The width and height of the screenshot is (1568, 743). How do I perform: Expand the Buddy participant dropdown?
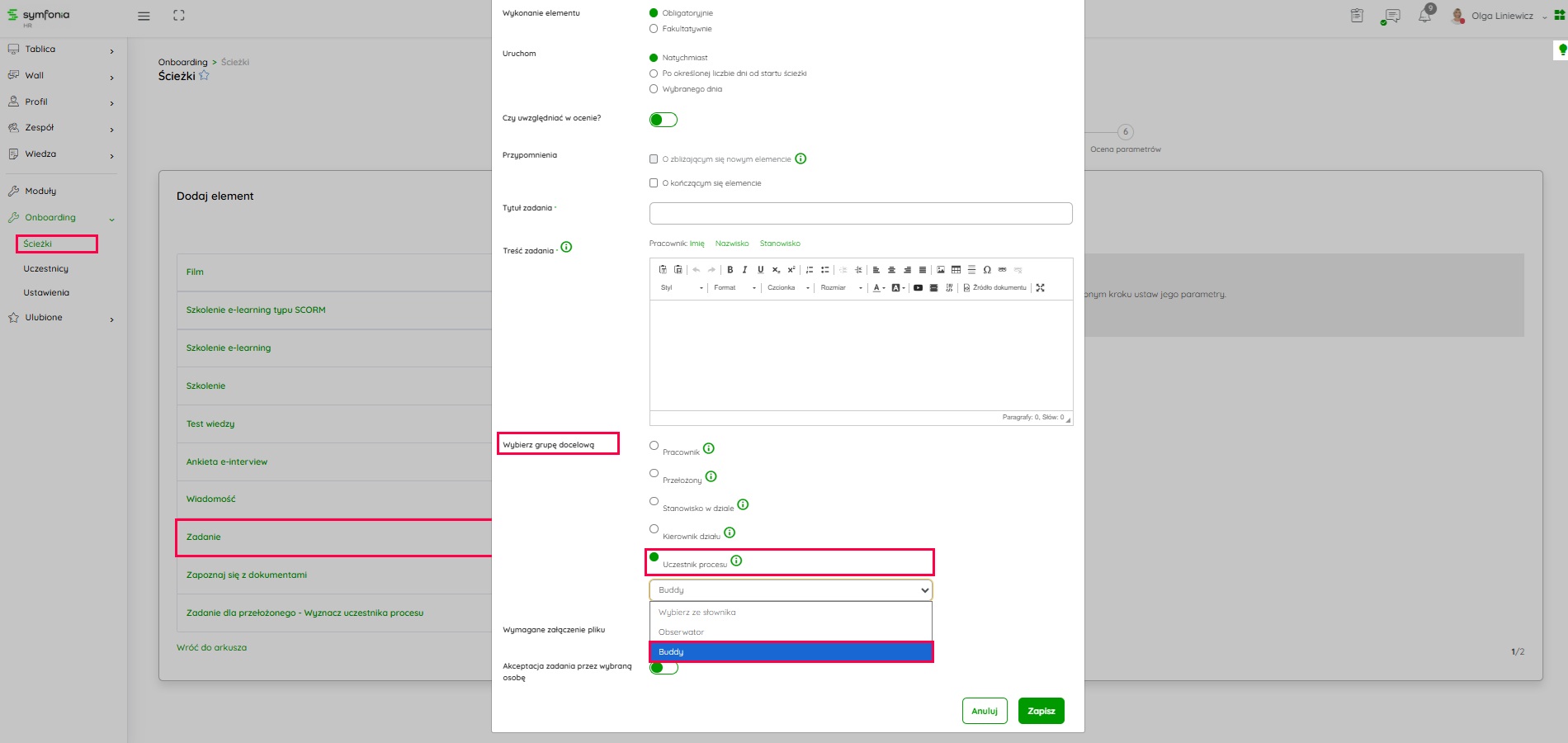790,590
